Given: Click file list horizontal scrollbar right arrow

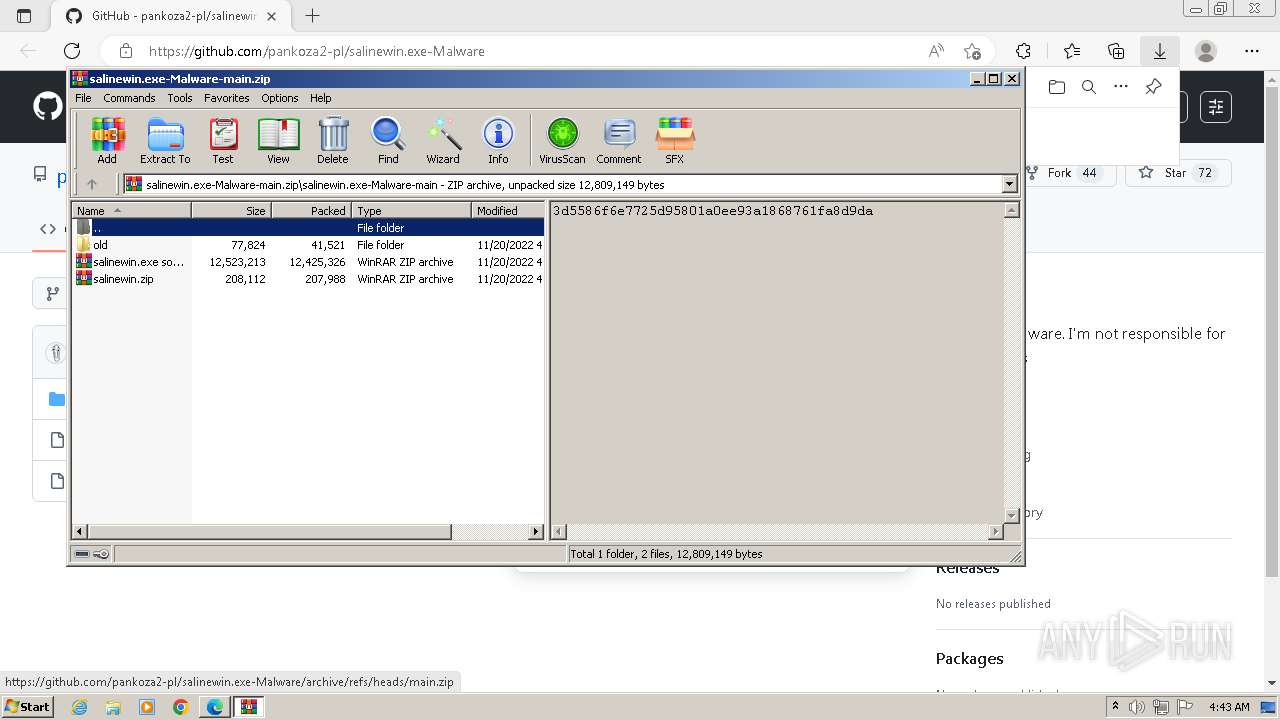Looking at the screenshot, I should (x=535, y=532).
